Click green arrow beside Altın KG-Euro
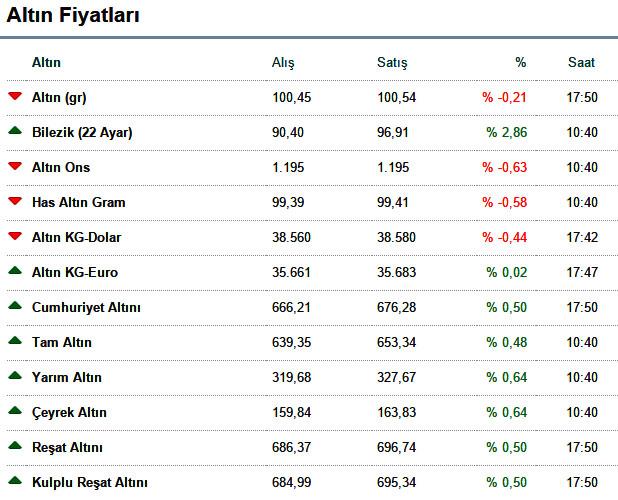Screen dimensions: 618x500 (15, 270)
